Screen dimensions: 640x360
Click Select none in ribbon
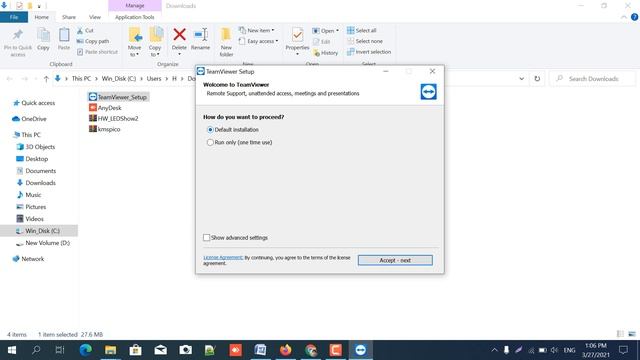[365, 41]
